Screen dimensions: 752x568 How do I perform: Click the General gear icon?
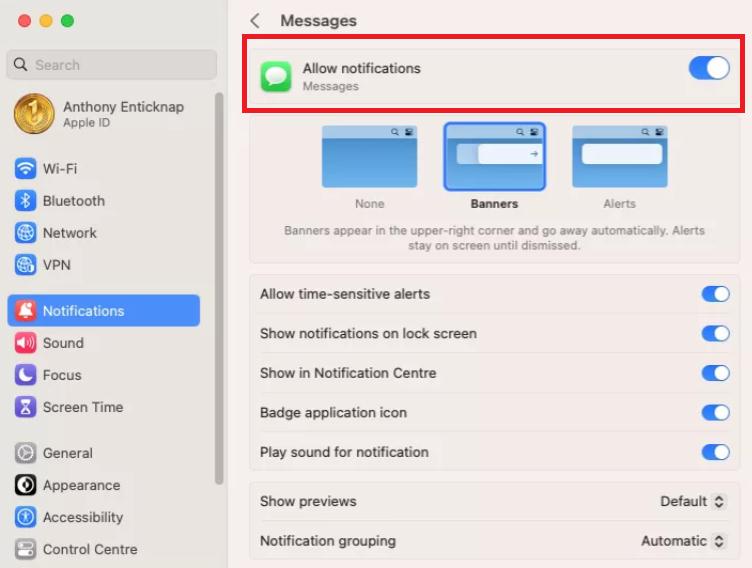click(x=25, y=453)
